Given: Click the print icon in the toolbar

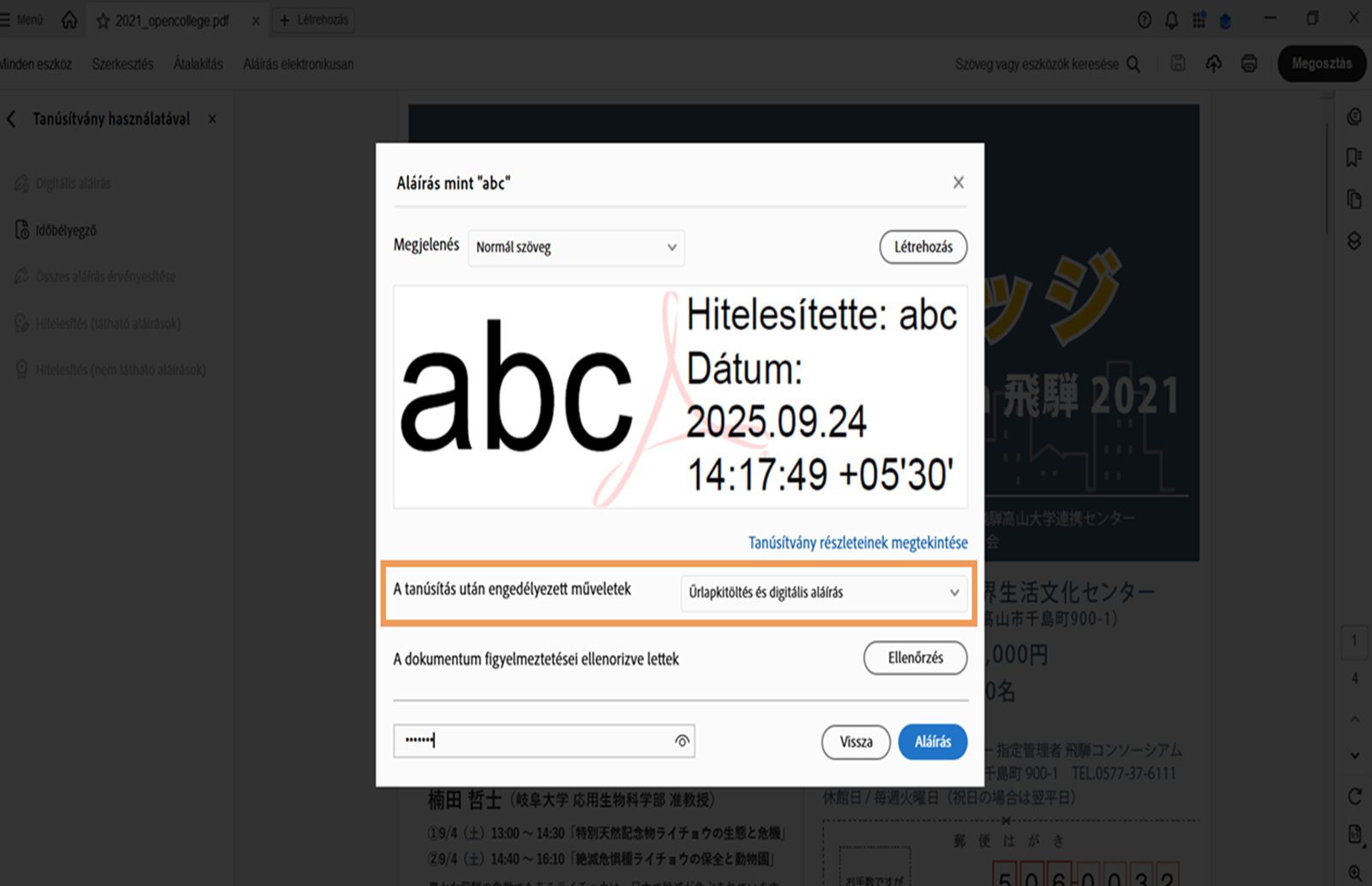Looking at the screenshot, I should [x=1249, y=63].
